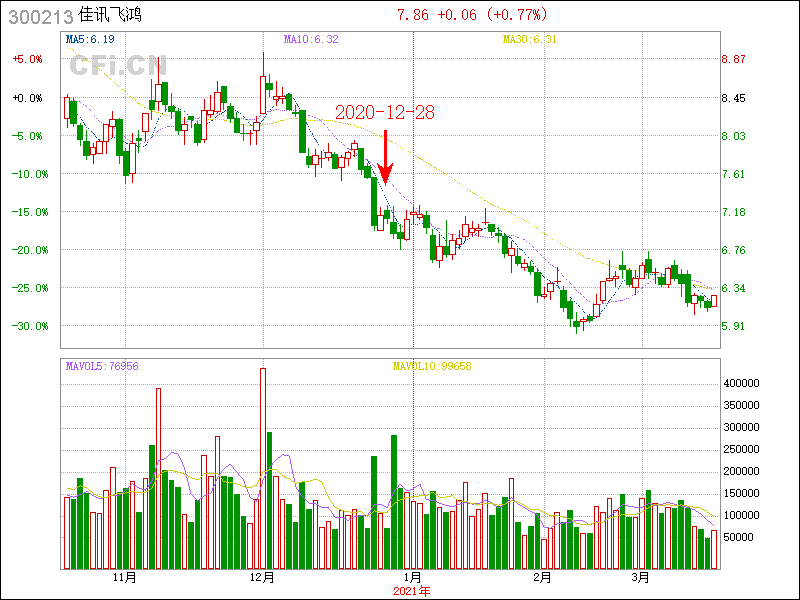Click the 6.76 price axis label
The image size is (800, 600).
[x=733, y=250]
